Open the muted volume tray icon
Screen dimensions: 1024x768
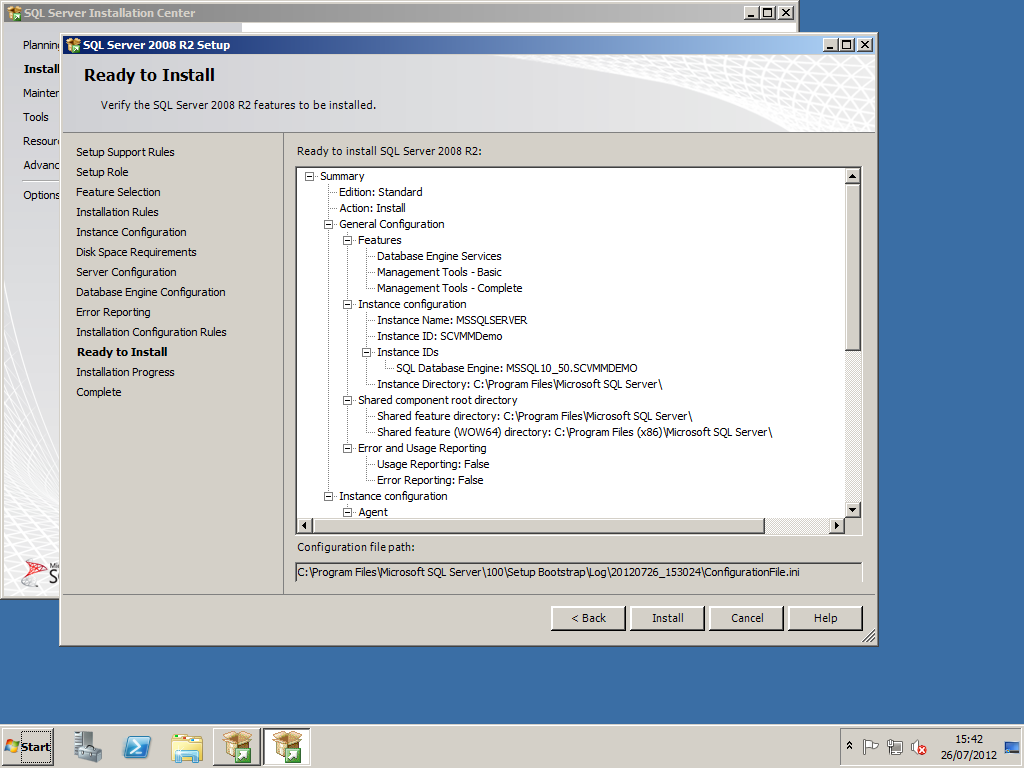919,746
